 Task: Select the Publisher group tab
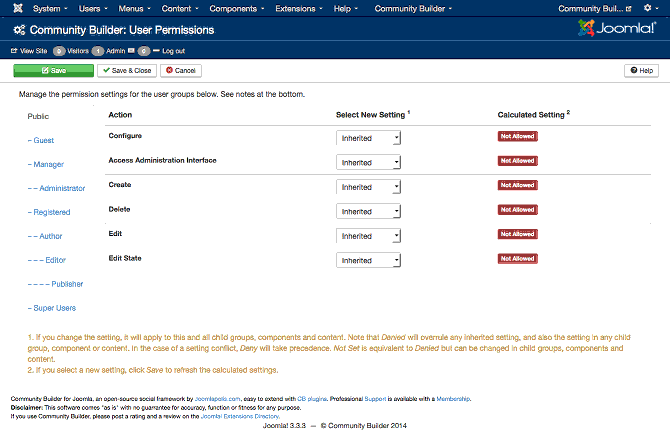pyautogui.click(x=56, y=284)
